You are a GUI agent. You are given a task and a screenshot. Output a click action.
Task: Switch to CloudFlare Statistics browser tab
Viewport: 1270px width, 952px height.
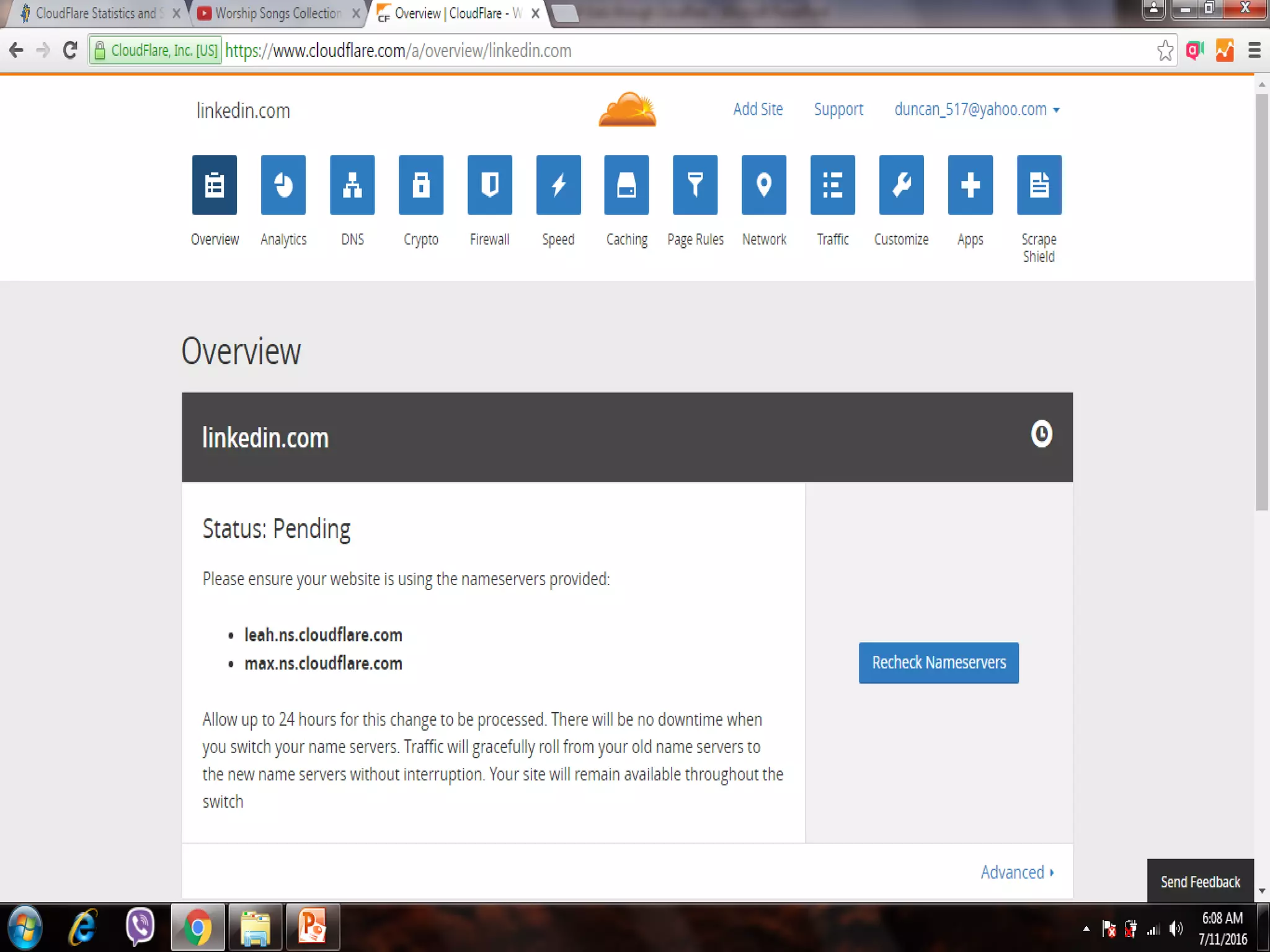pyautogui.click(x=96, y=14)
